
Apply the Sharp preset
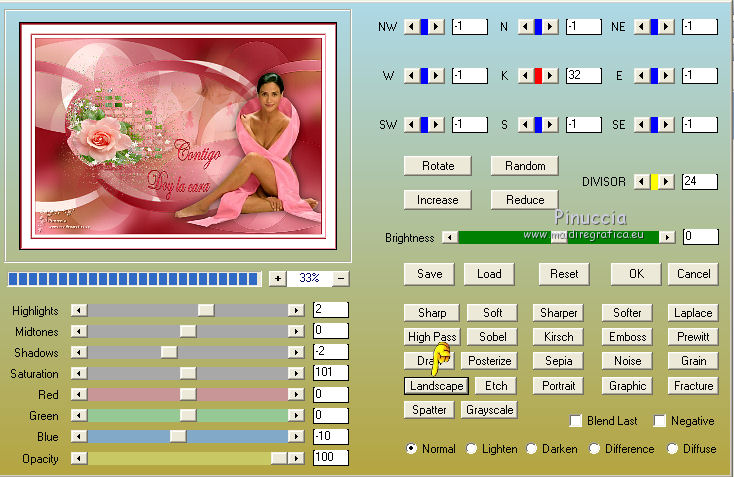click(x=432, y=313)
